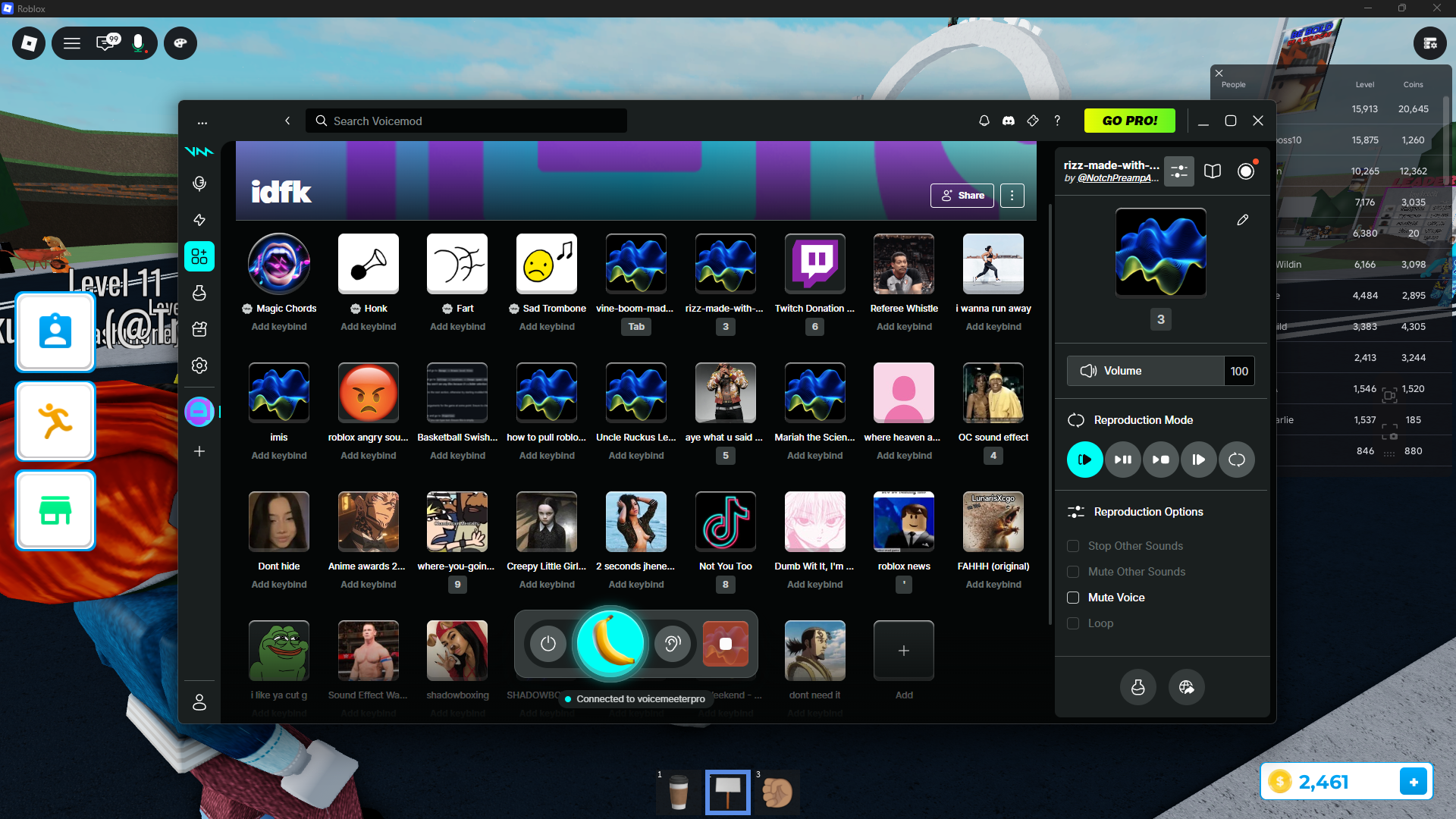Focus the Search Voicemod field
Screen dimensions: 1456x819
[466, 121]
